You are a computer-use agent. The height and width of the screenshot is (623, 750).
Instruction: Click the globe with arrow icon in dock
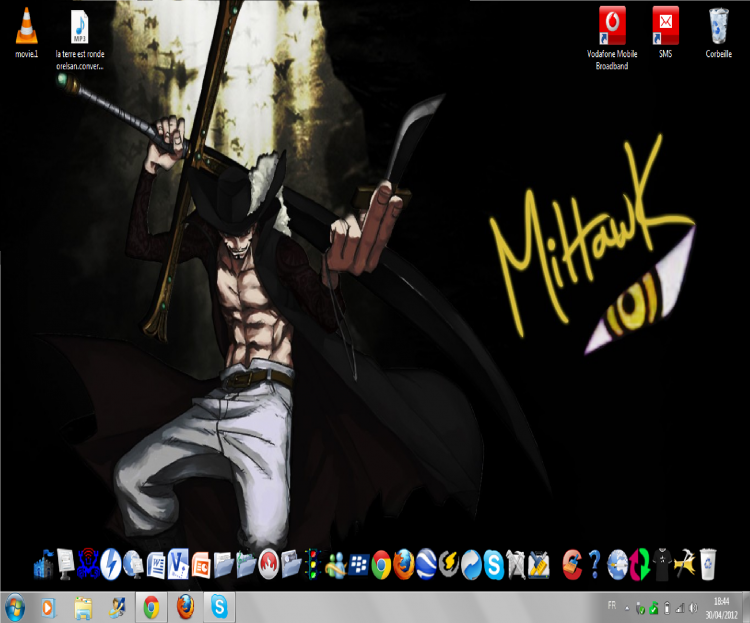(617, 565)
